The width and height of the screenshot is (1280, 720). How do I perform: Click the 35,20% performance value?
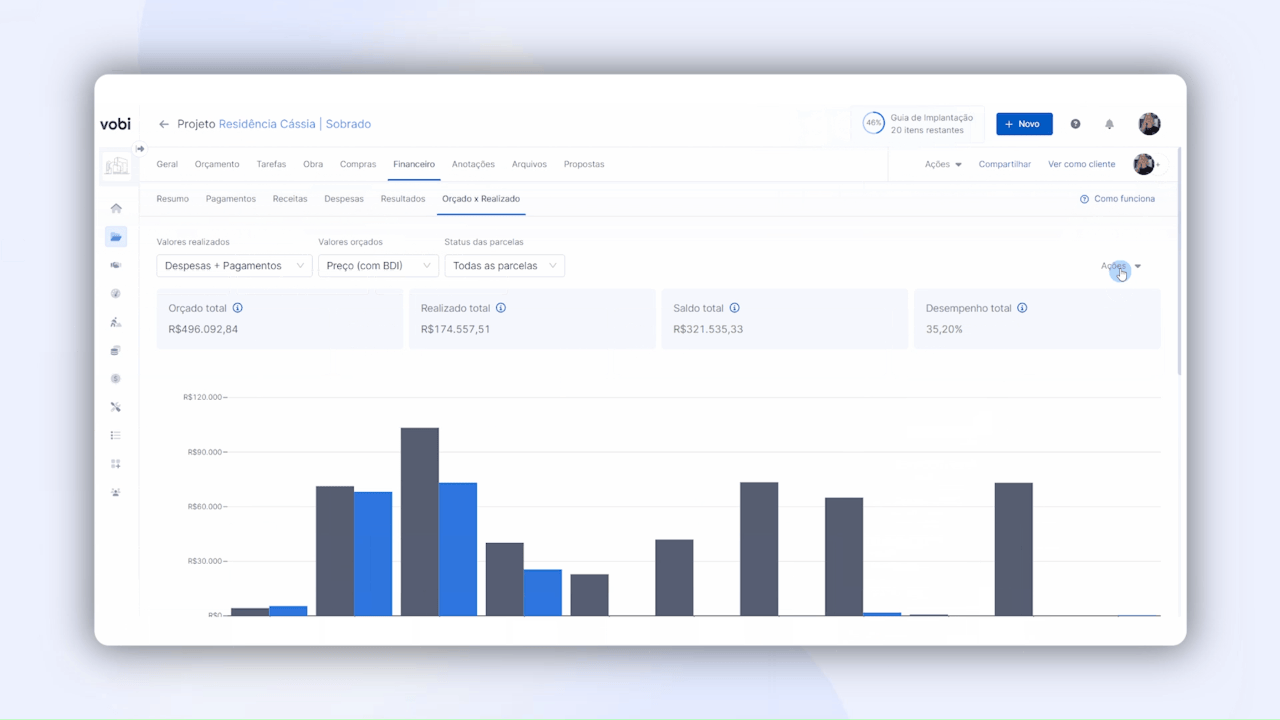[x=944, y=329]
